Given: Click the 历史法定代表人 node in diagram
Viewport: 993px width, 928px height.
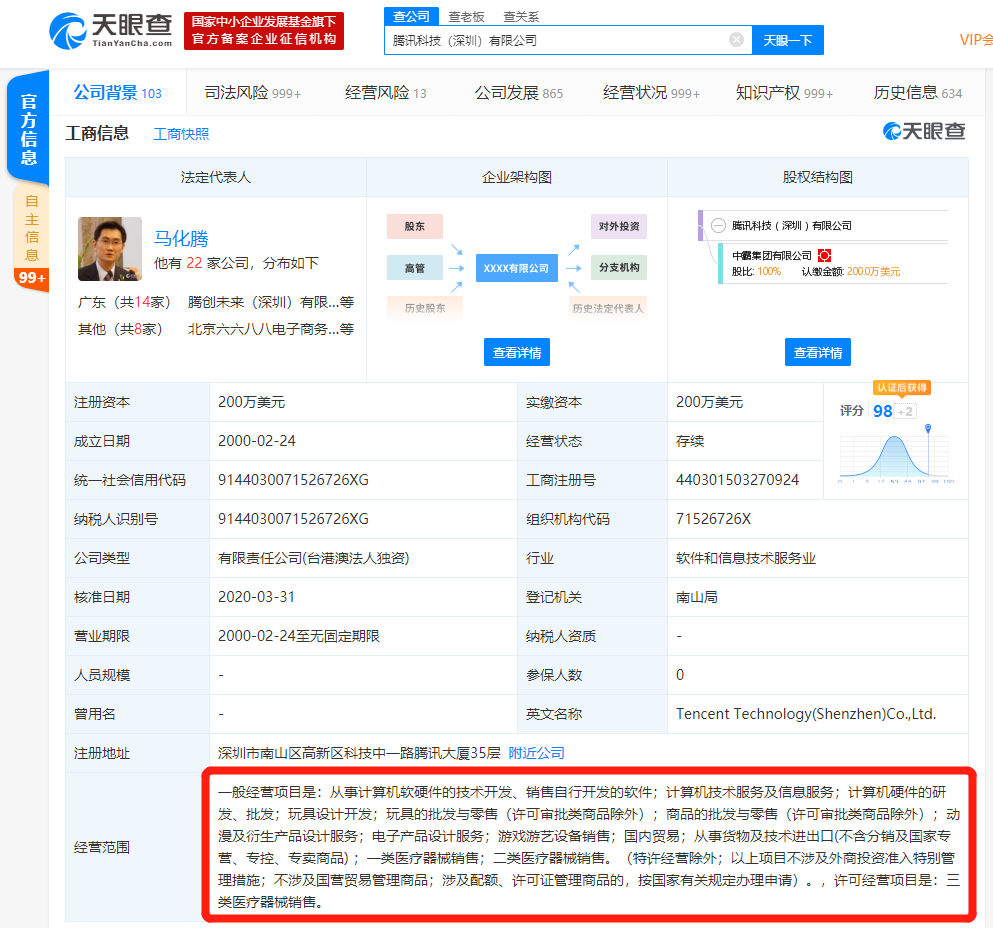Looking at the screenshot, I should click(608, 308).
